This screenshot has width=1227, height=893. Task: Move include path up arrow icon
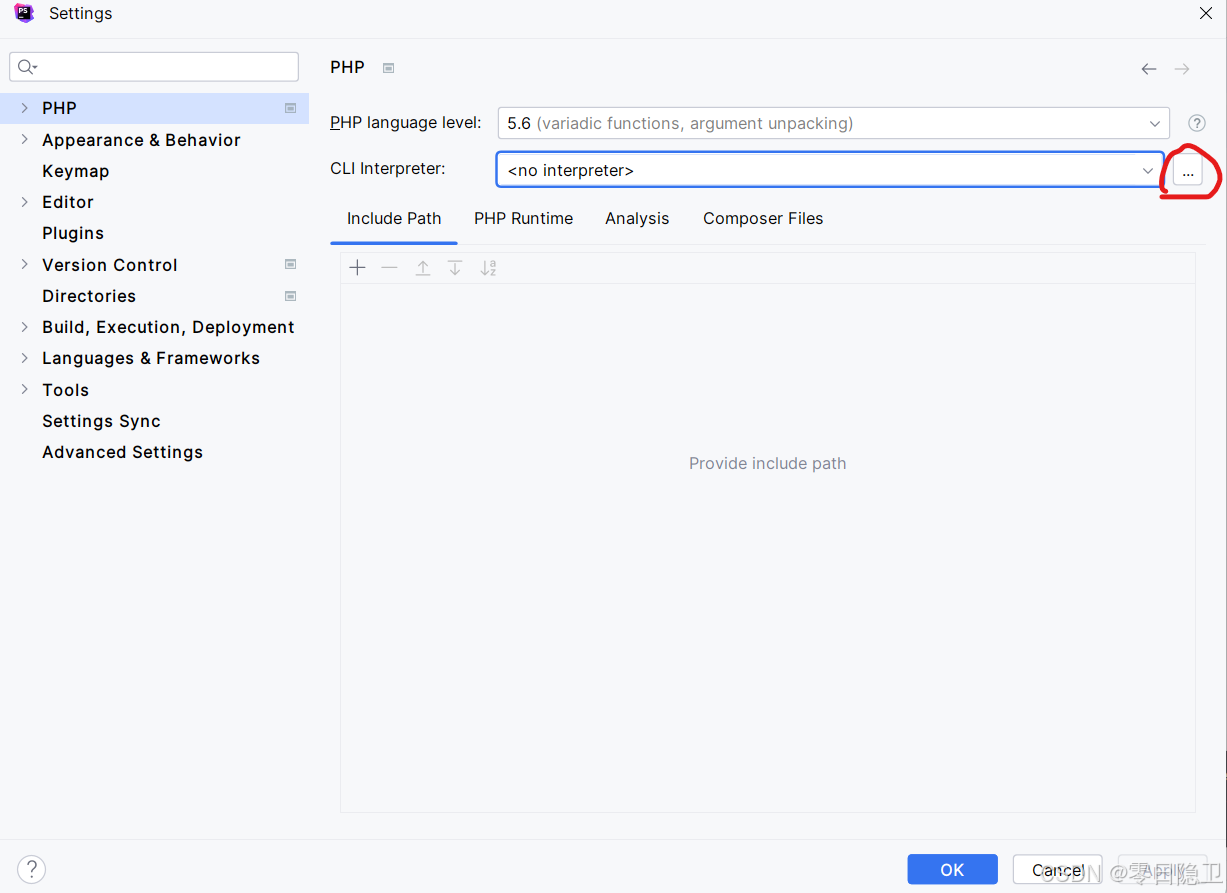pyautogui.click(x=423, y=268)
